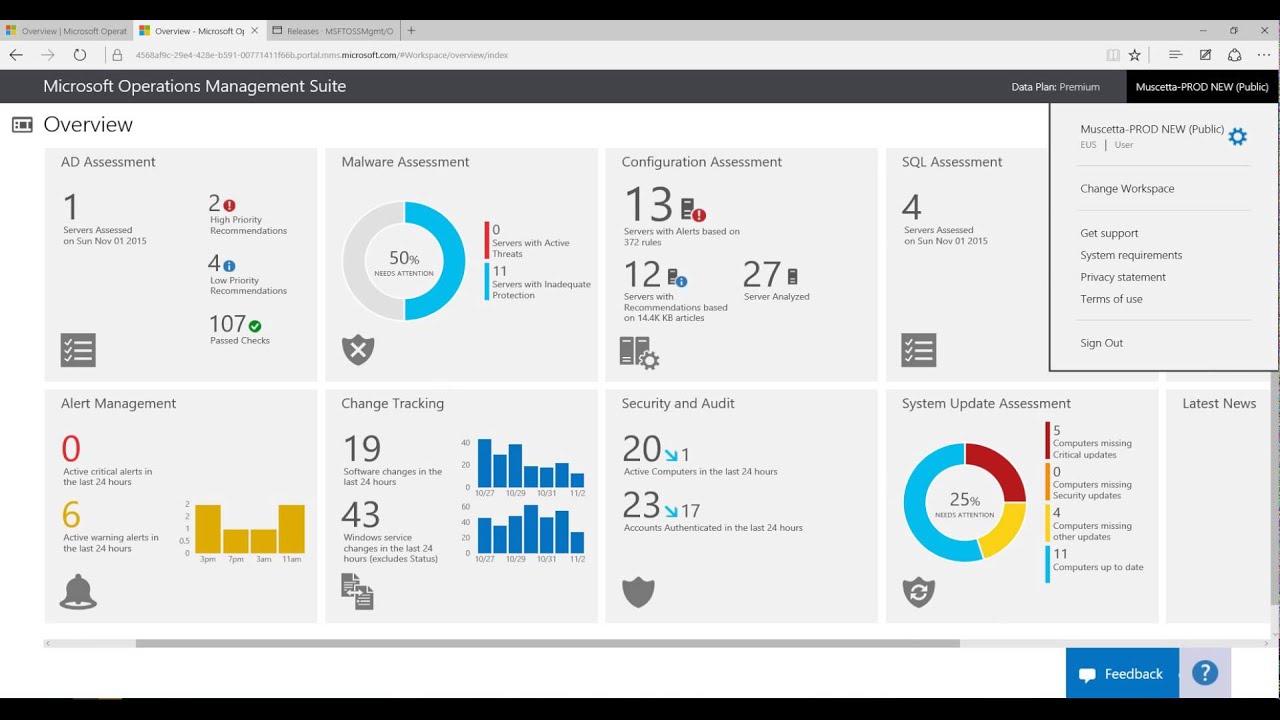1280x720 pixels.
Task: Click the servers with alerts icon
Action: (x=693, y=210)
